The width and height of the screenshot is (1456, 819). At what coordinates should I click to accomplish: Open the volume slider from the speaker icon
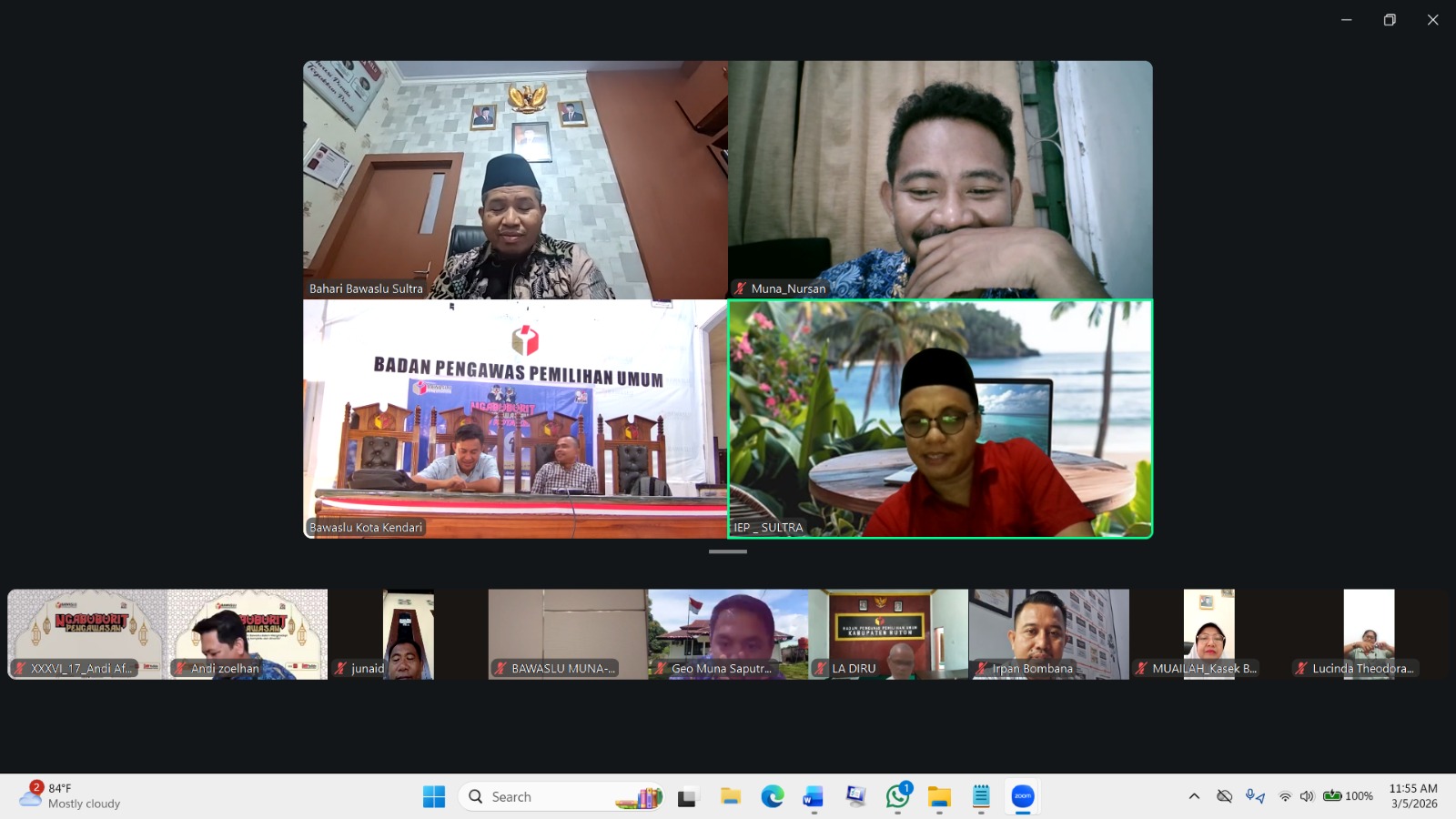click(x=1309, y=795)
